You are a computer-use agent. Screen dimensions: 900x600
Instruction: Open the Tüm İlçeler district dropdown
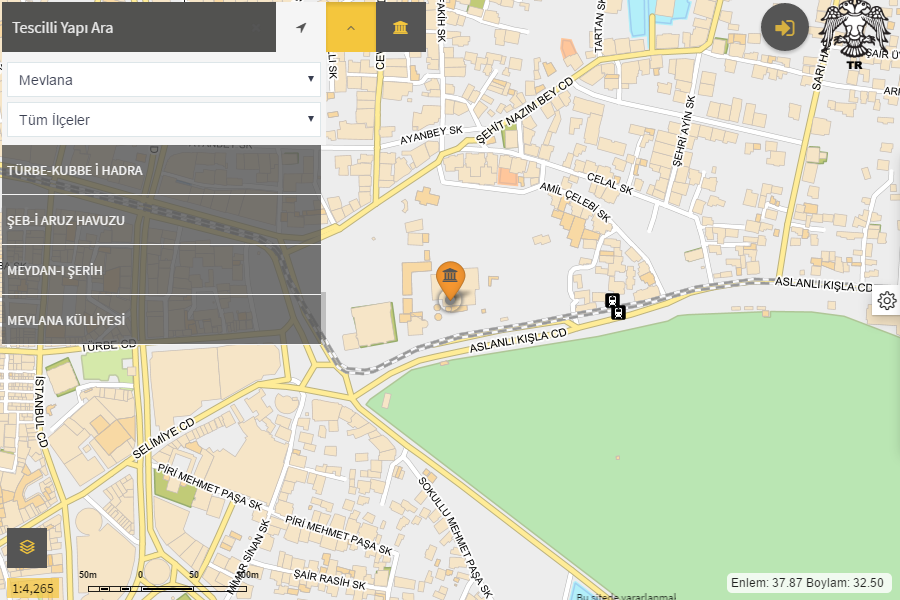(x=164, y=120)
